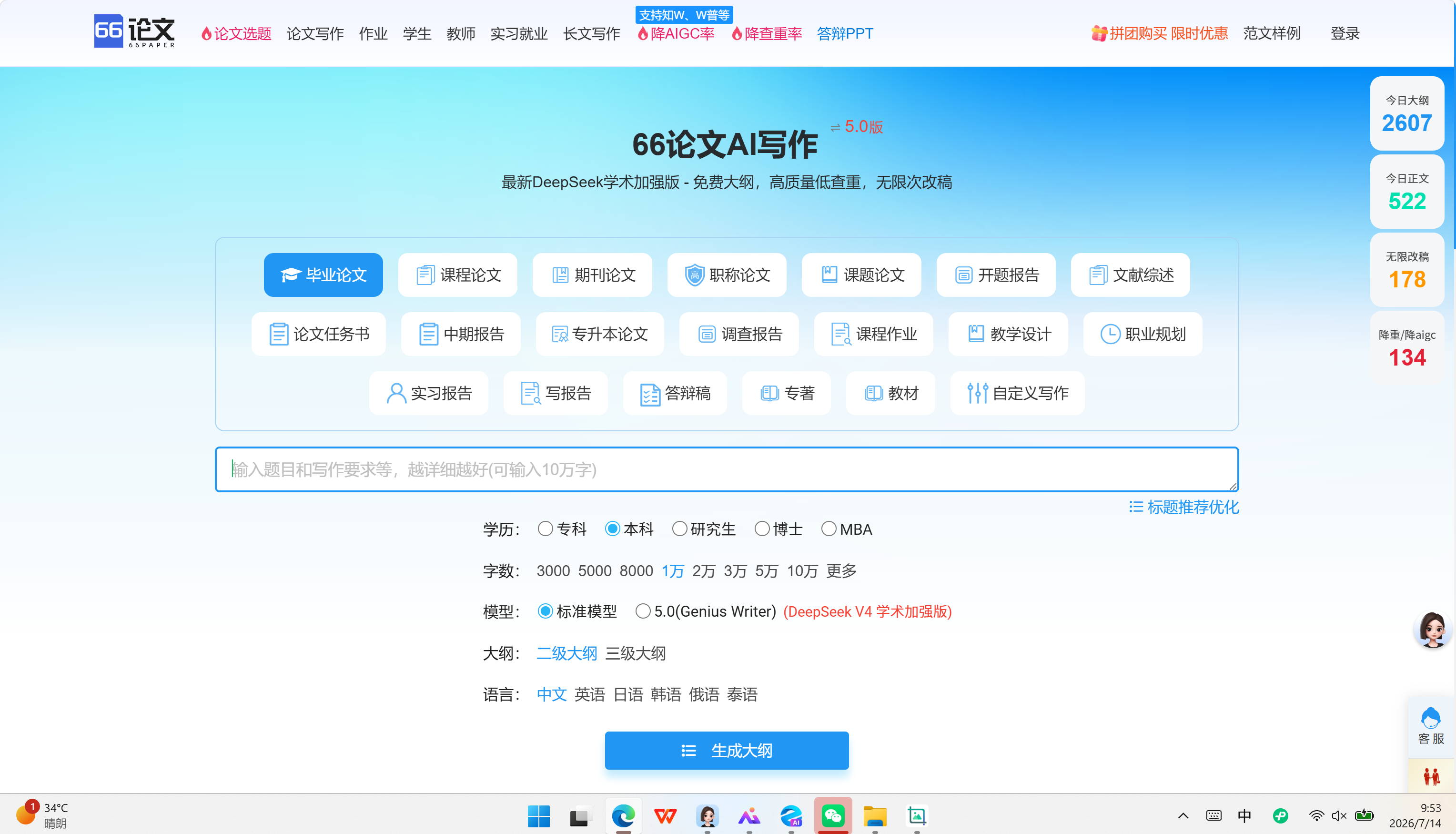Open the battery status tray icon

(1365, 816)
